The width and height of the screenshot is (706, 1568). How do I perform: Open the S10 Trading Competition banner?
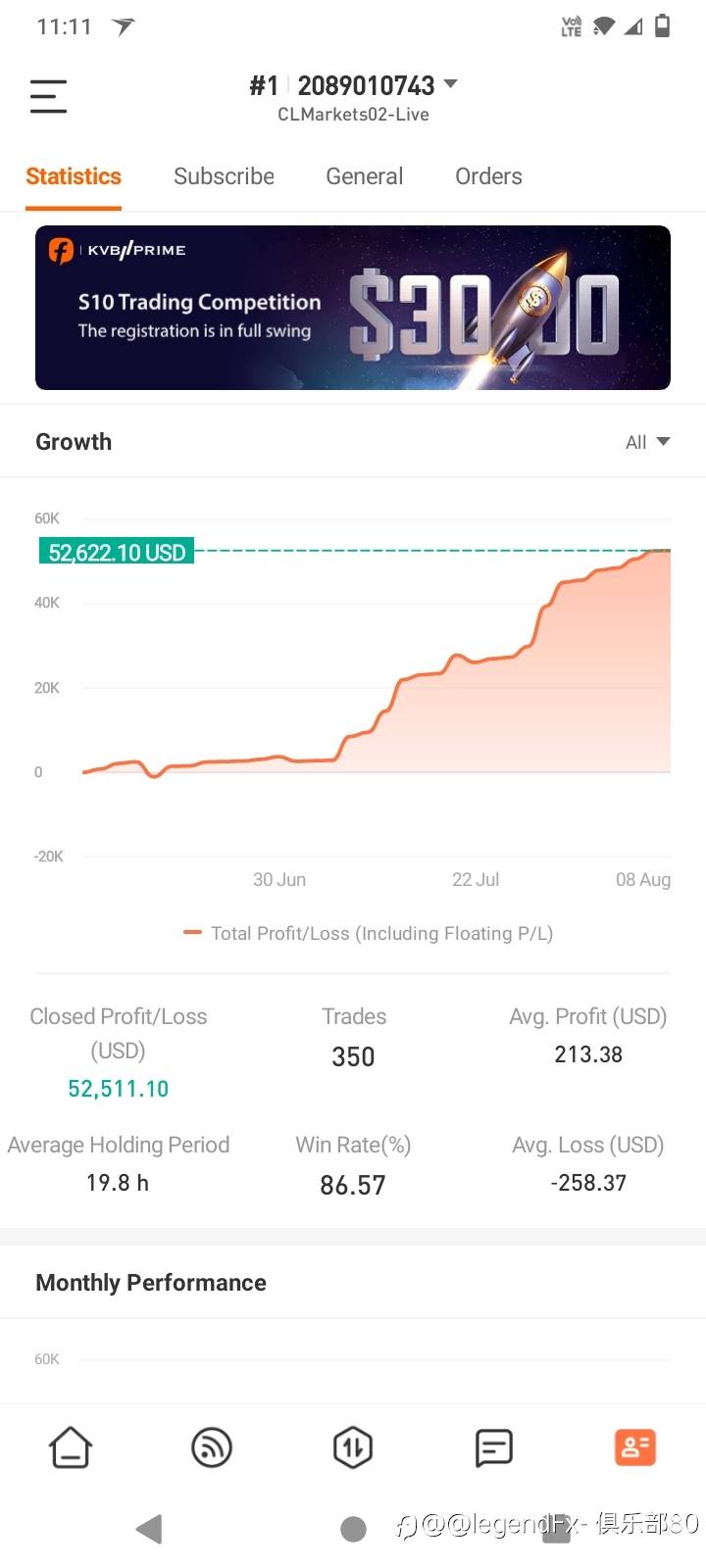[x=353, y=308]
